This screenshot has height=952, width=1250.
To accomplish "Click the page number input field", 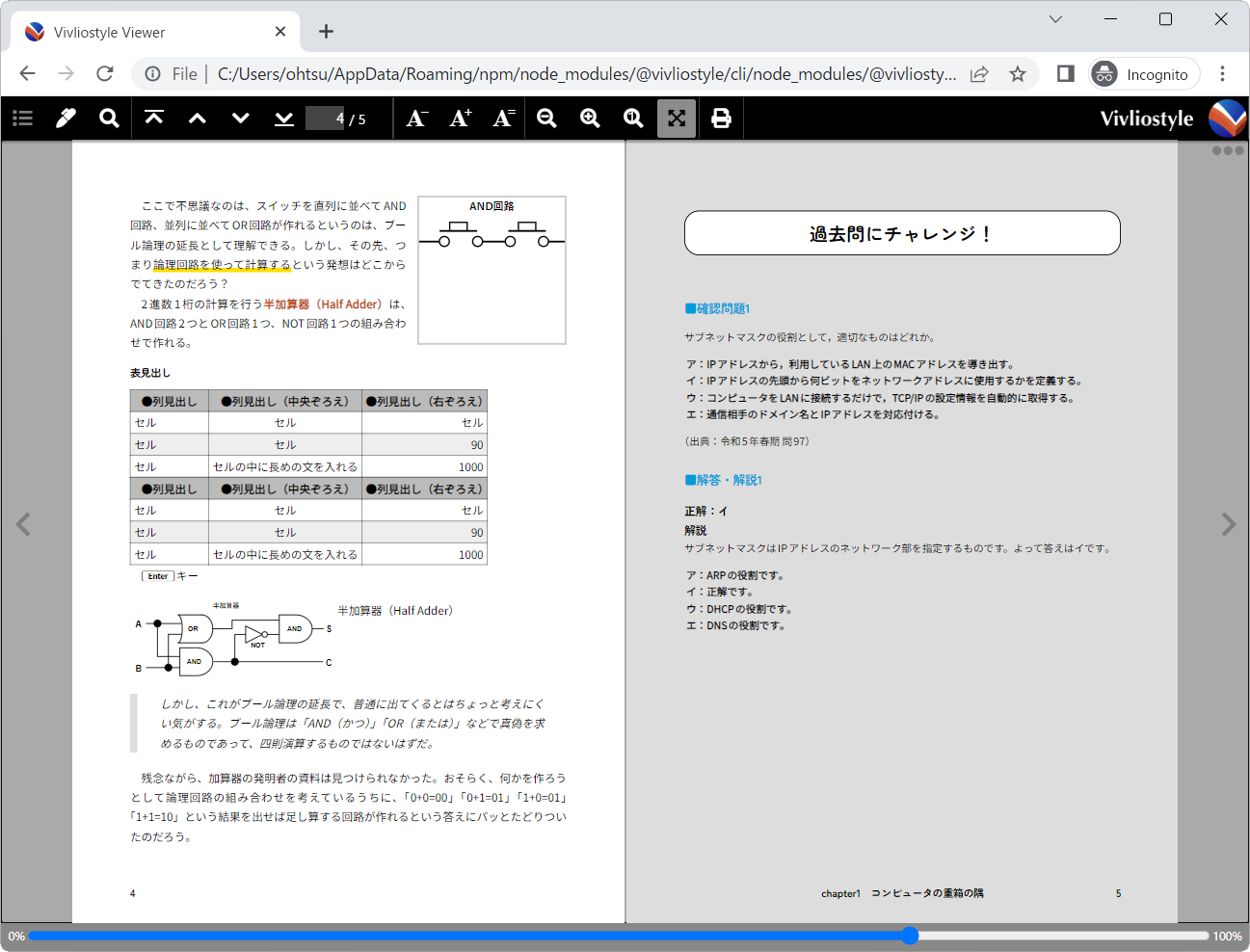I will [x=324, y=118].
